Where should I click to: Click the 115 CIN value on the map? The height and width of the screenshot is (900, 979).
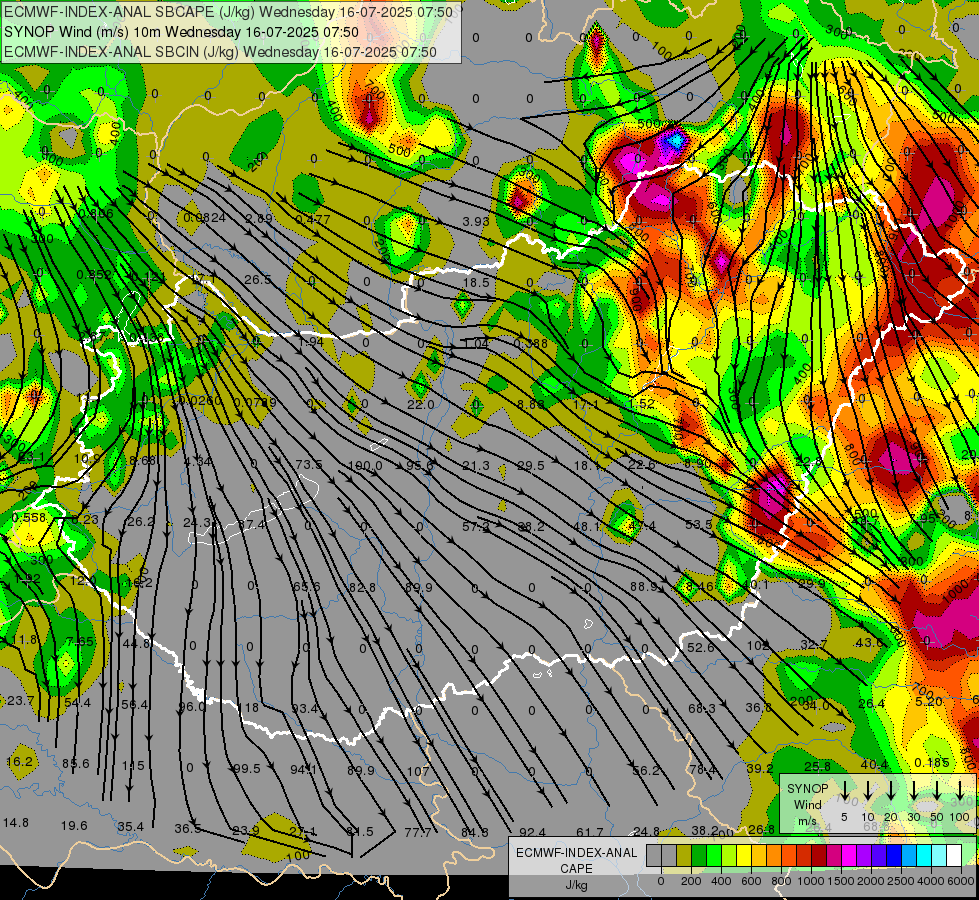tap(133, 766)
